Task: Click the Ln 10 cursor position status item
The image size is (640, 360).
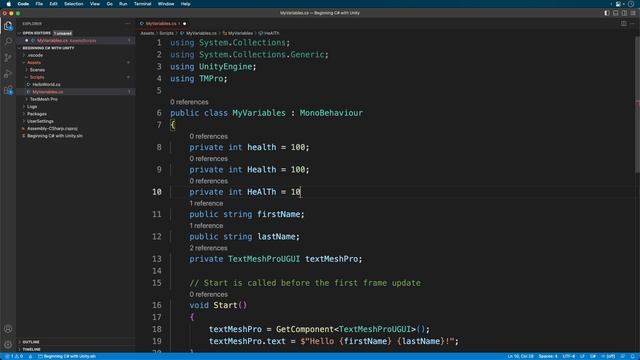Action: [520, 356]
